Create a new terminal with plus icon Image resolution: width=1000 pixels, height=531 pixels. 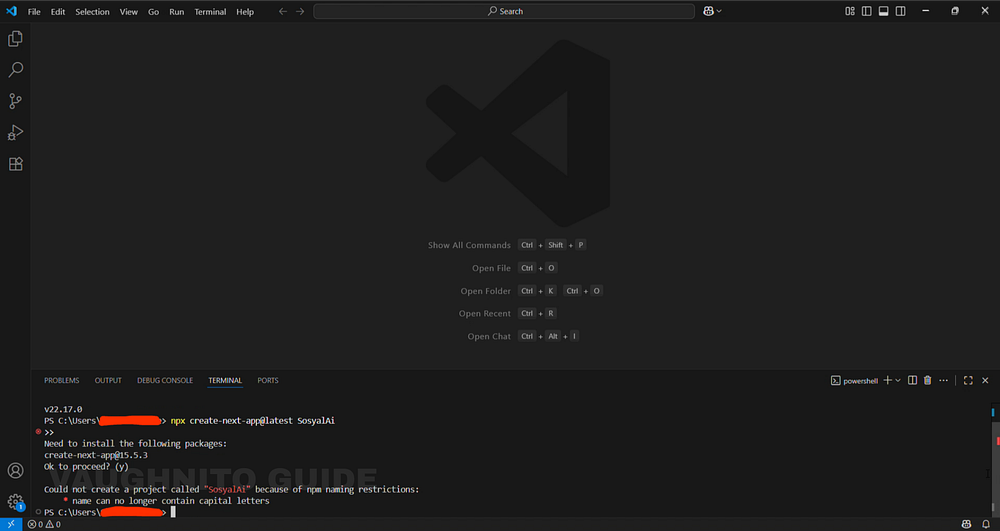point(887,381)
